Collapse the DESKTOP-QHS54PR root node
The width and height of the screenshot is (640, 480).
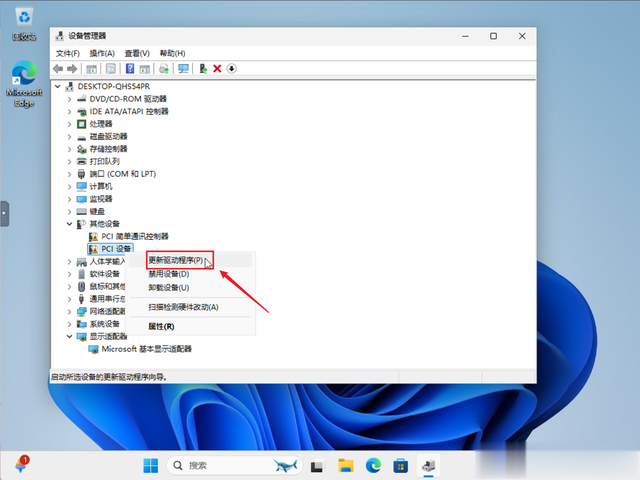coord(58,87)
